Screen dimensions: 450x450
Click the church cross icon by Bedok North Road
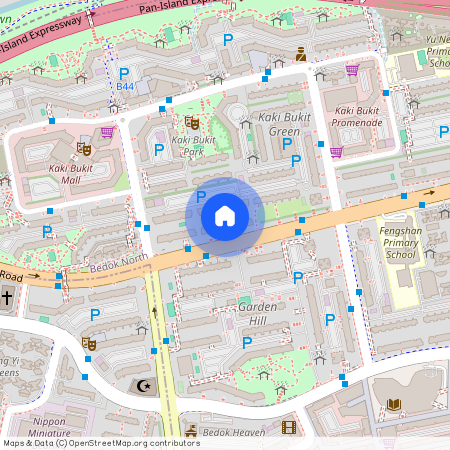pyautogui.click(x=7, y=297)
